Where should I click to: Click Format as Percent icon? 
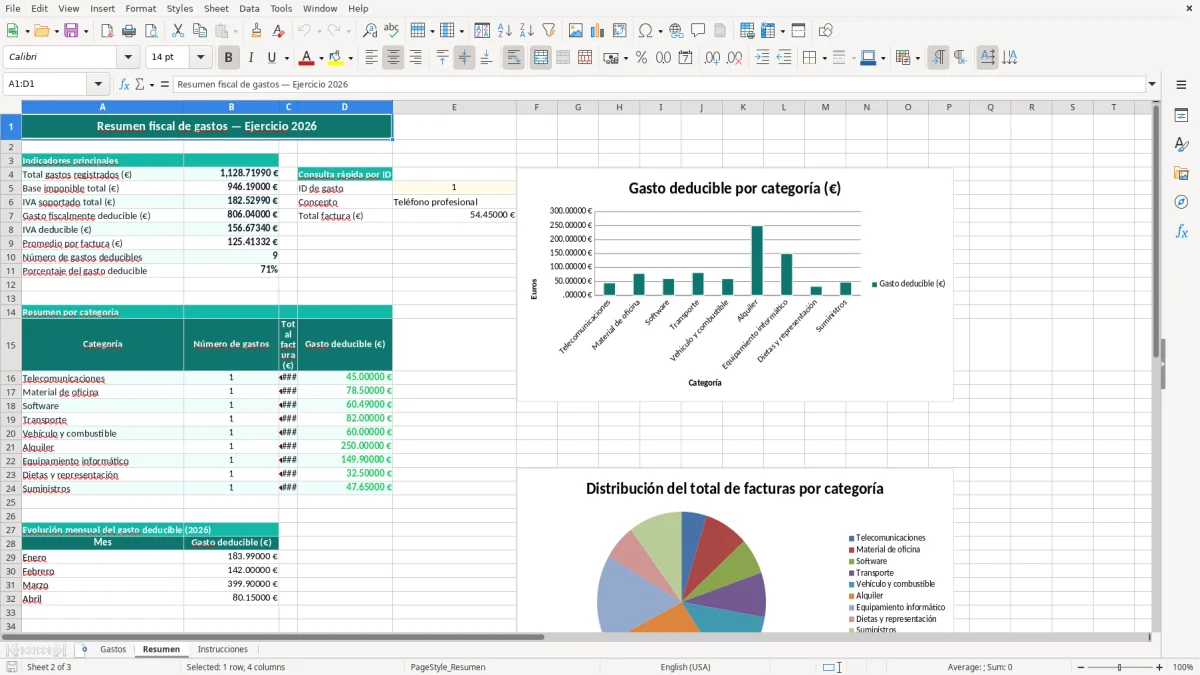(x=641, y=58)
